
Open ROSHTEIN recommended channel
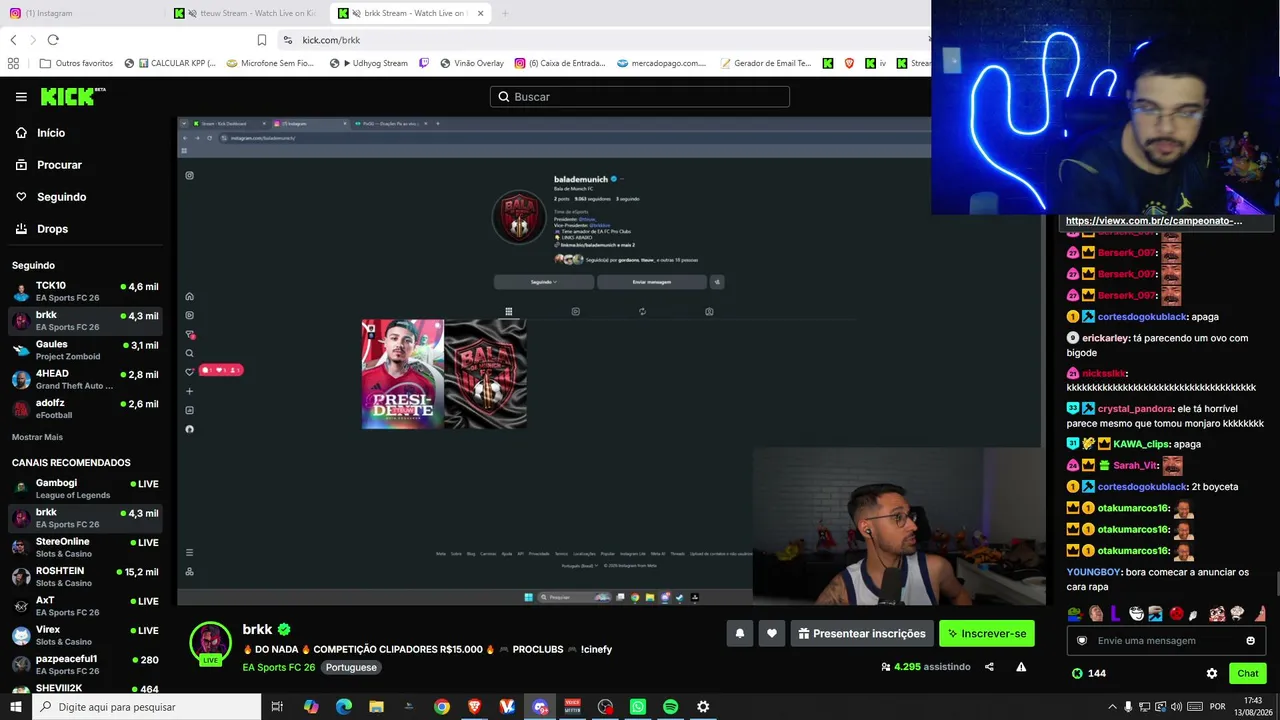(85, 577)
